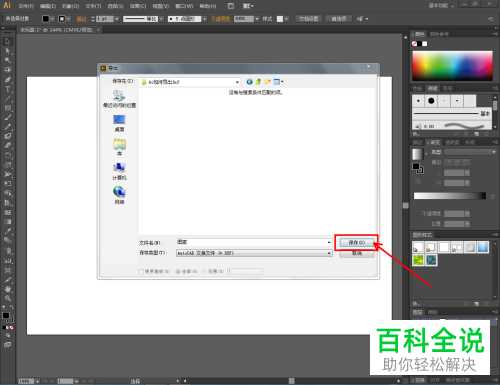Select the Rectangle tool
500x385 pixels.
7,108
